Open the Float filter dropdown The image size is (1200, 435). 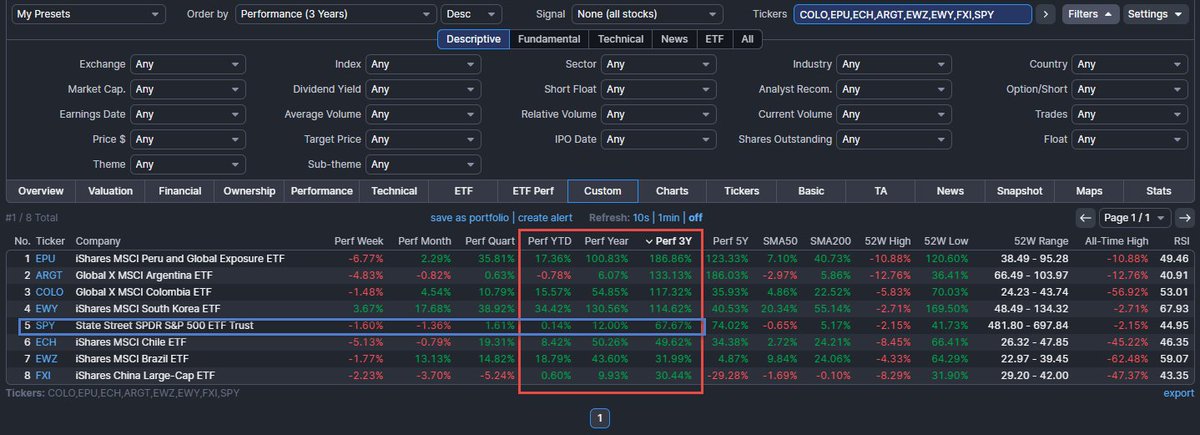[x=1130, y=139]
